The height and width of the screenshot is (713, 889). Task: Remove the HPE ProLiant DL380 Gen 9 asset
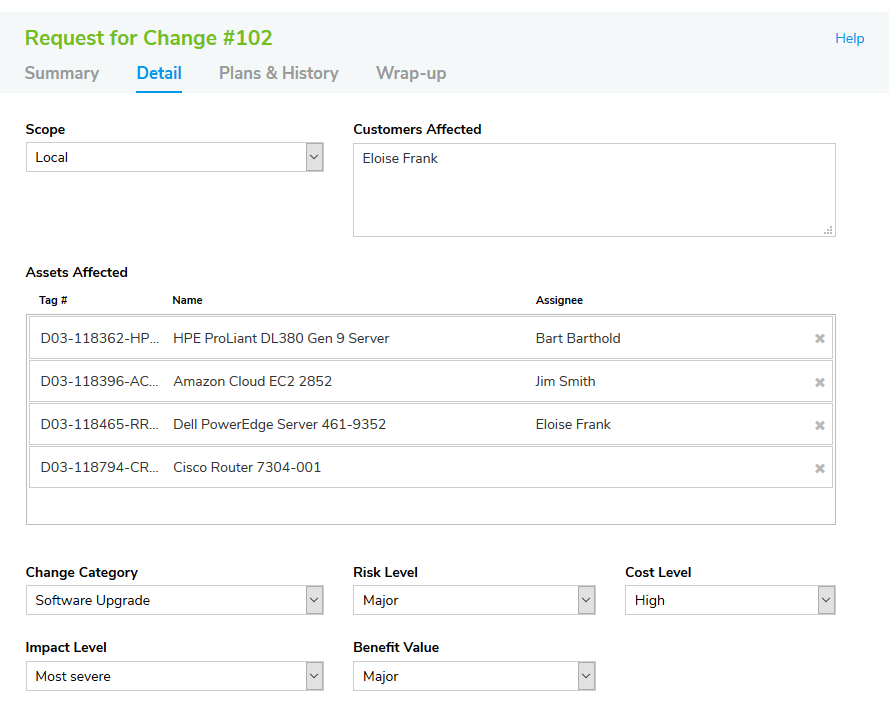click(820, 337)
